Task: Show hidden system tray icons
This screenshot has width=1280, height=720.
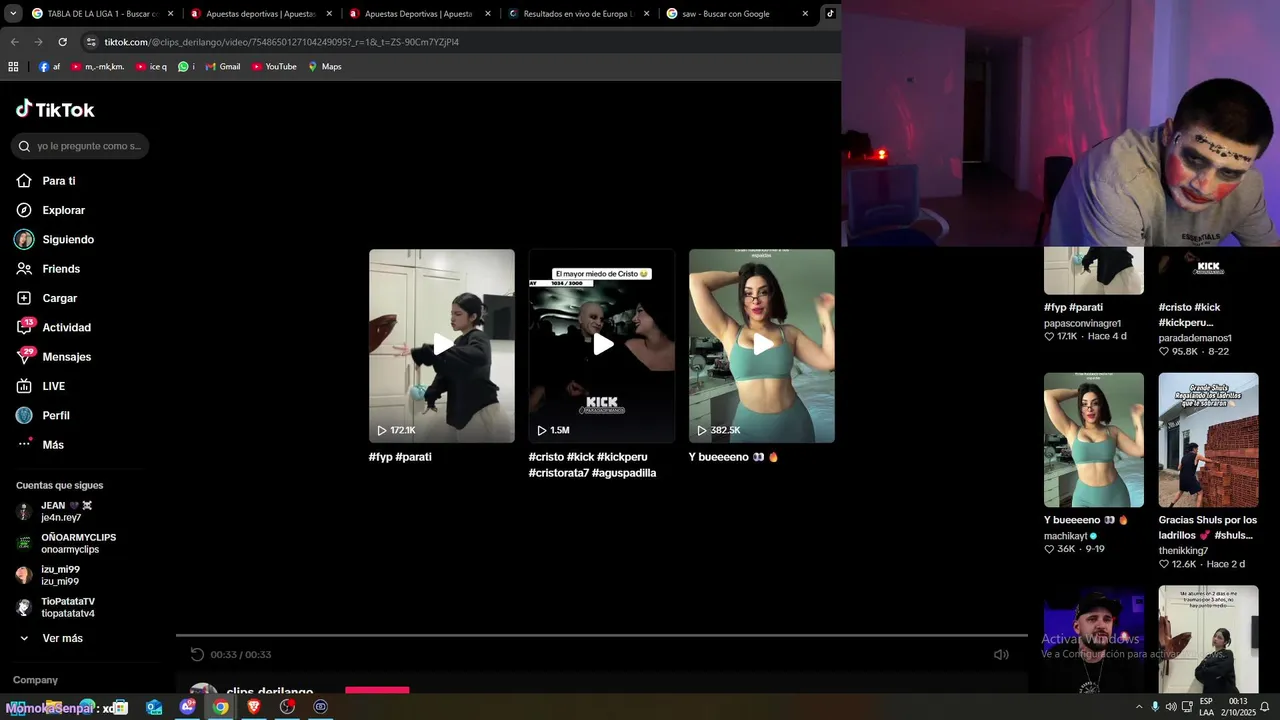Action: click(1138, 707)
